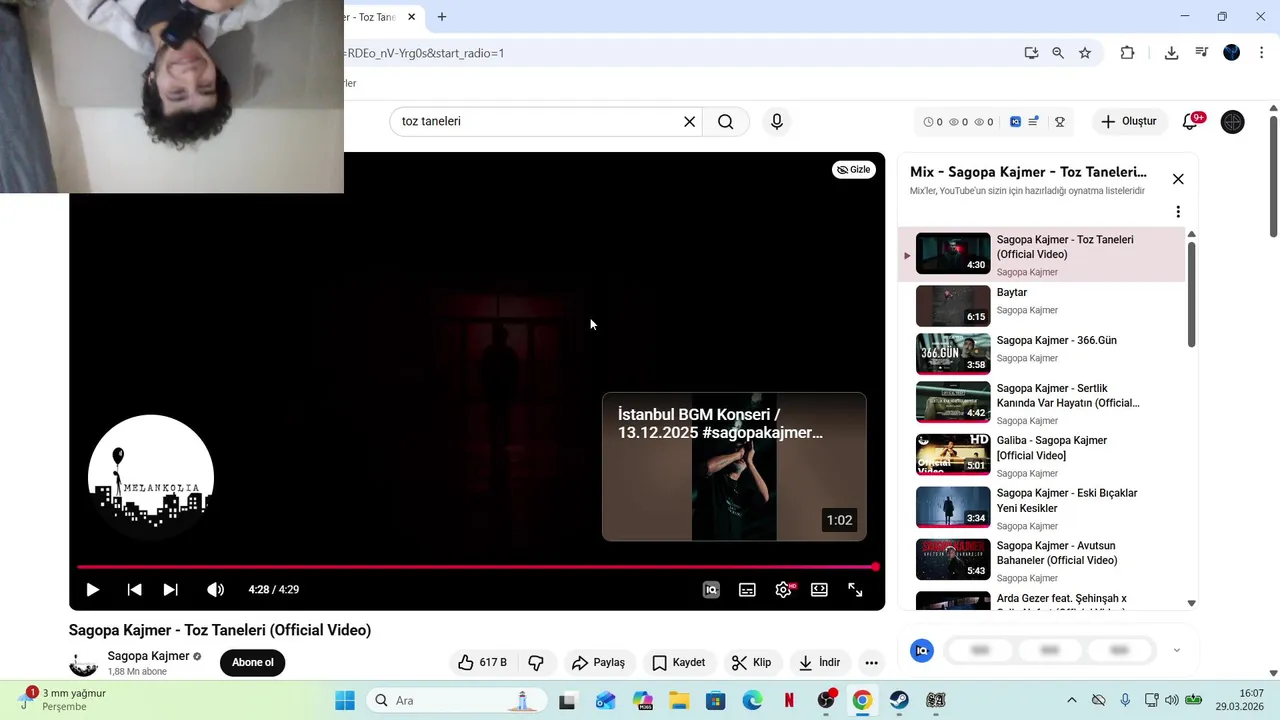This screenshot has height=720, width=1280.
Task: Create a clip with Klip button
Action: point(751,662)
